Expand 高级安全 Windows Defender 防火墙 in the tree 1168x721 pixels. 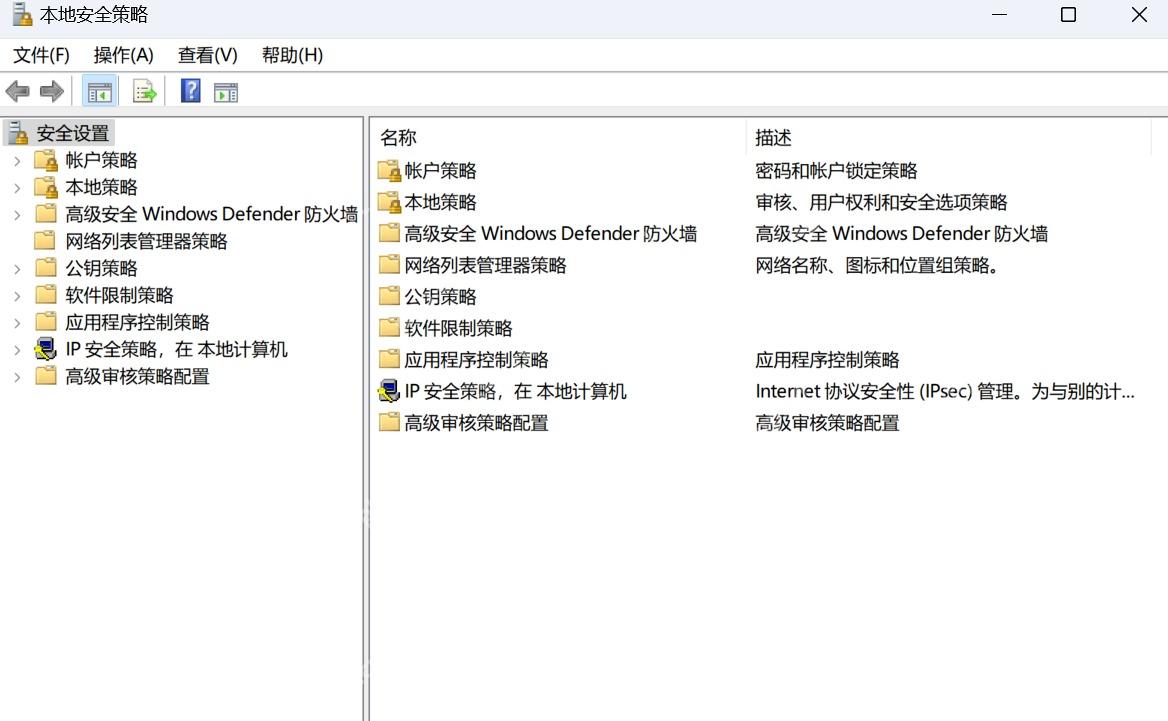(x=17, y=215)
